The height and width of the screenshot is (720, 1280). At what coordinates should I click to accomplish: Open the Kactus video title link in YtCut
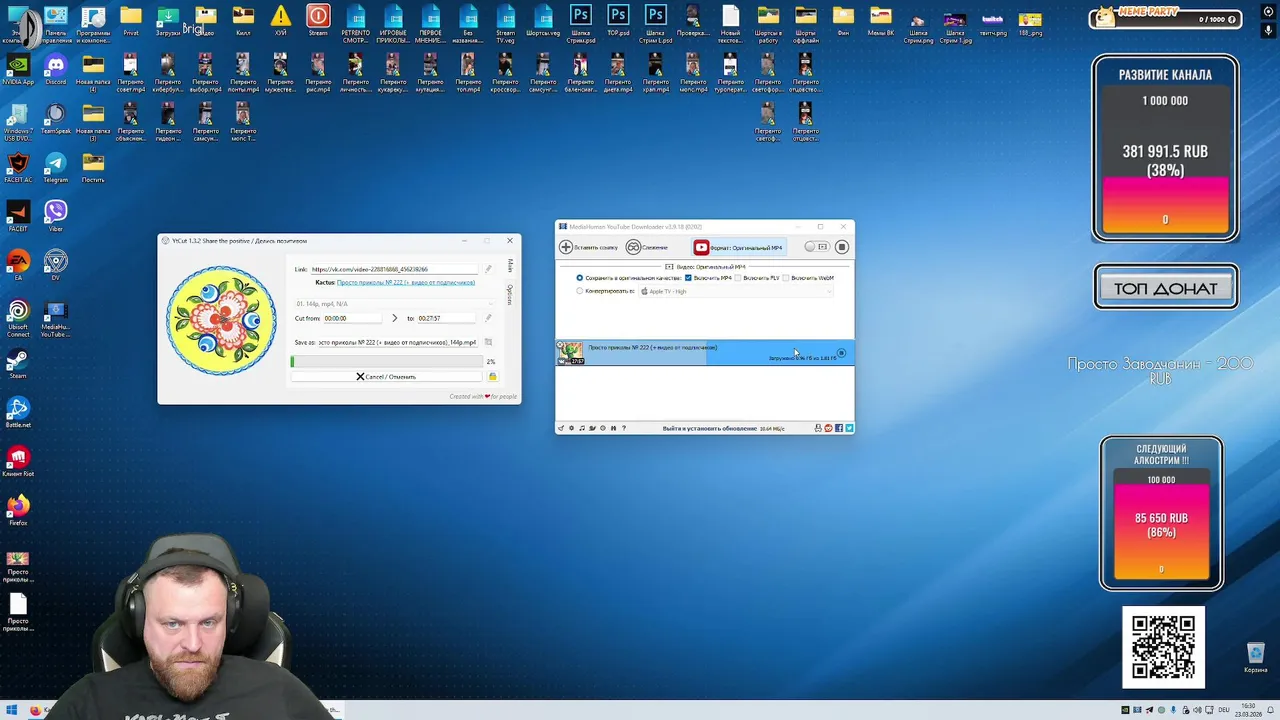click(x=406, y=283)
